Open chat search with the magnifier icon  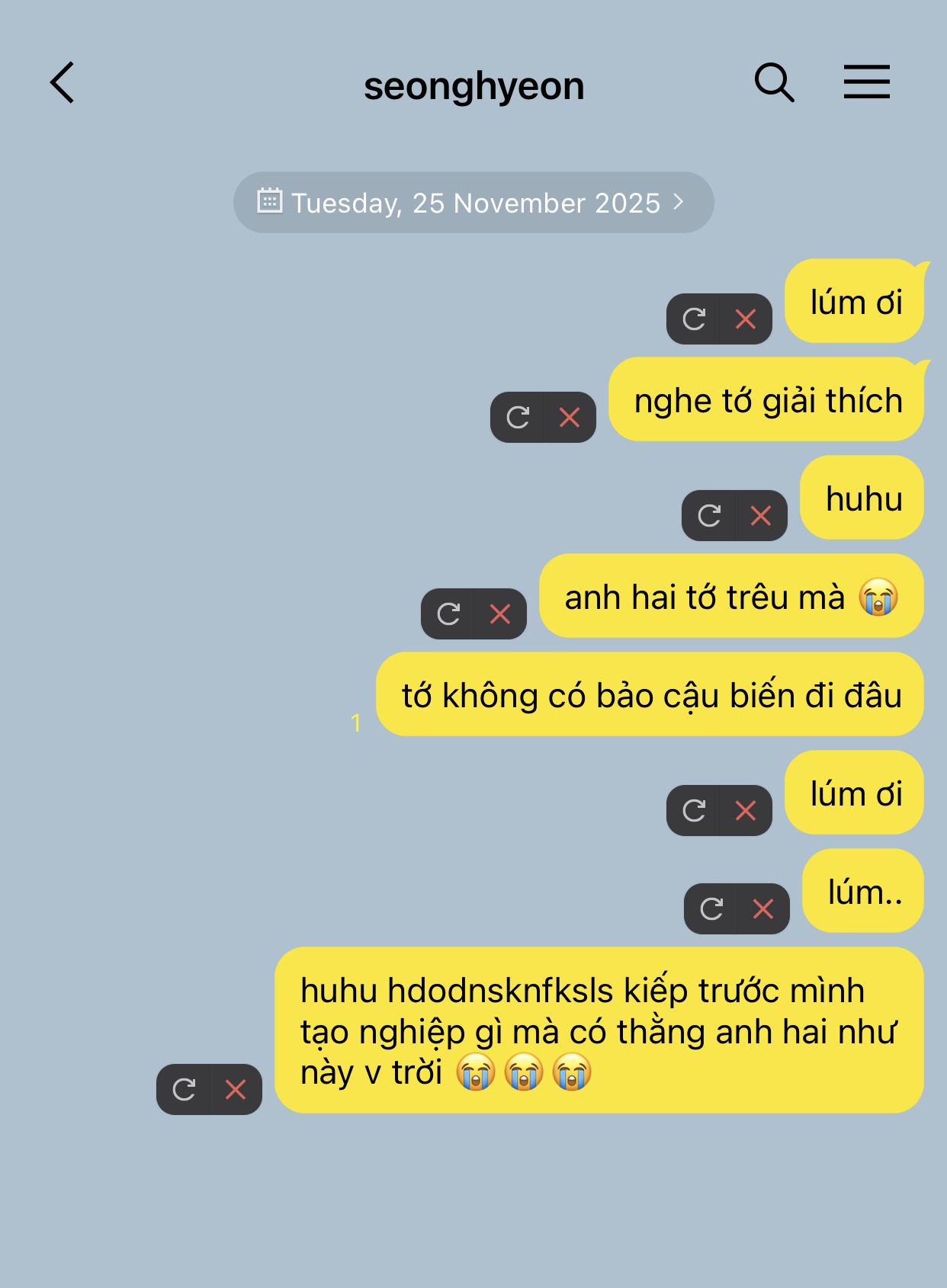point(774,82)
